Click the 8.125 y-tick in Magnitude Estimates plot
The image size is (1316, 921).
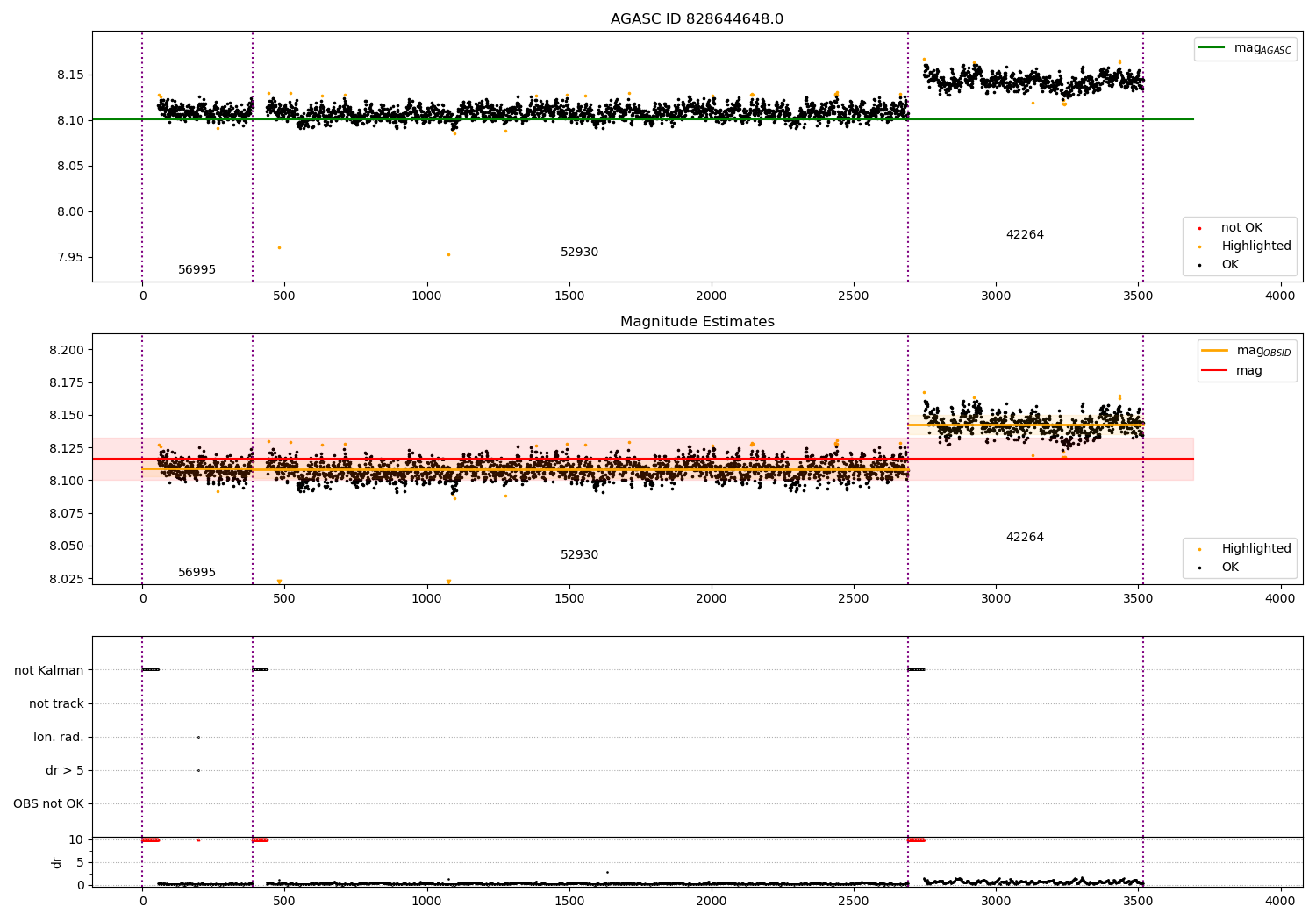click(68, 449)
